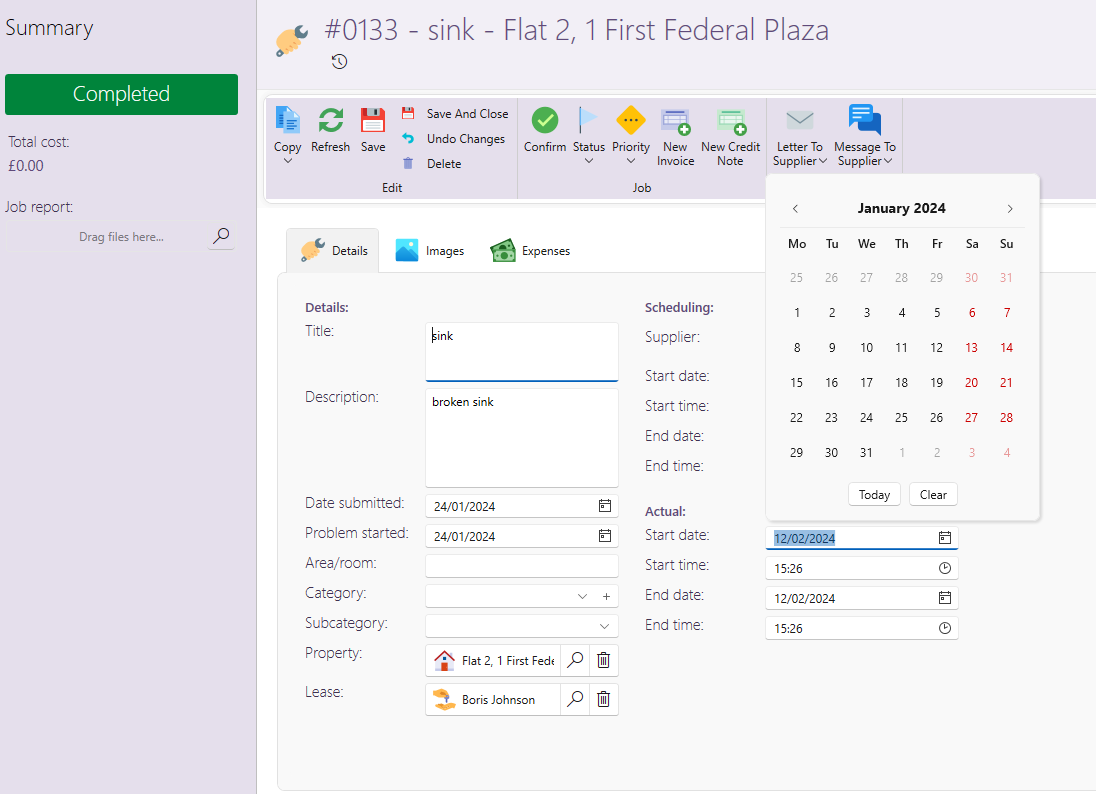The image size is (1096, 794).
Task: Search for property with magnifier icon
Action: click(575, 660)
